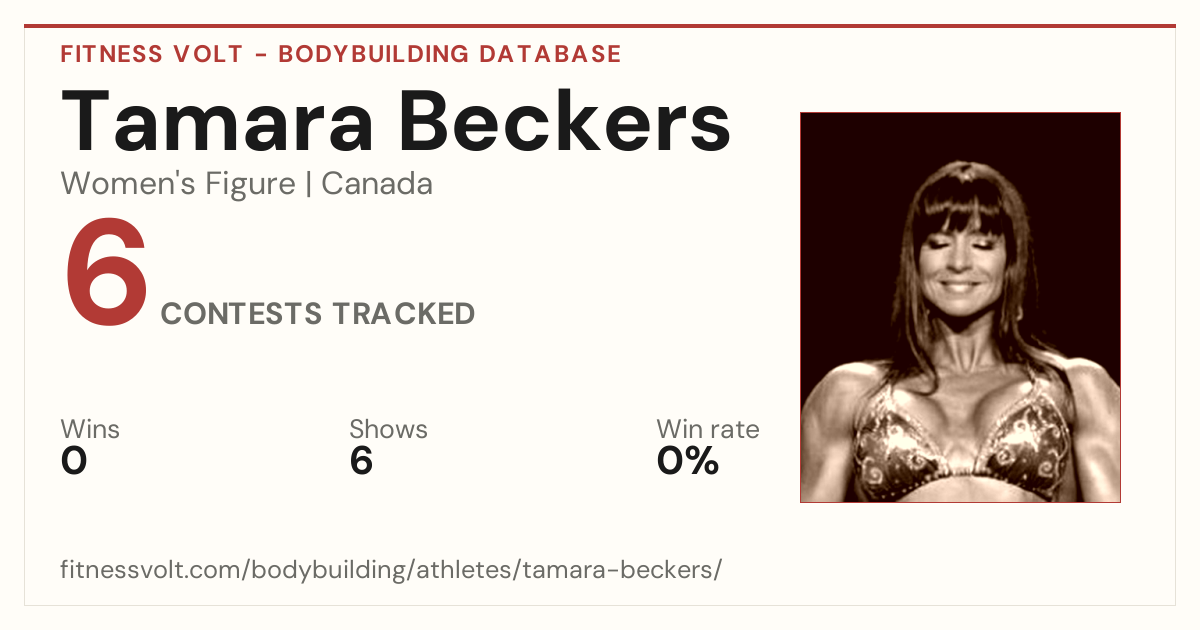Select the word 'TRACKED'

click(x=404, y=314)
